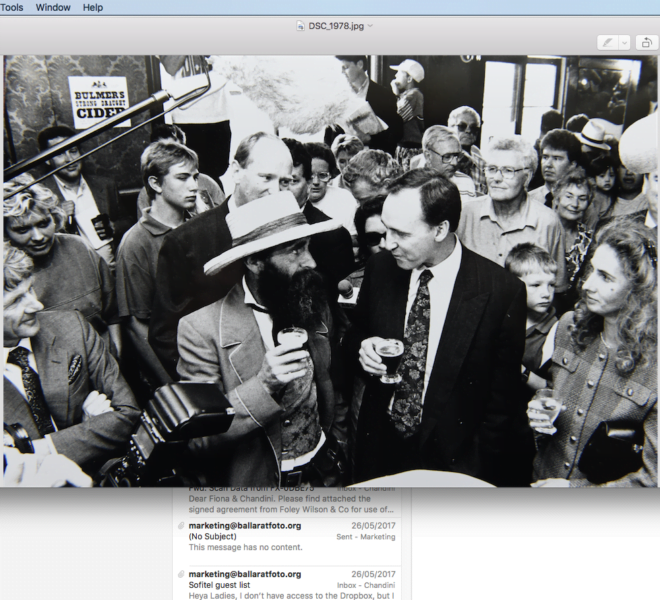Open the Sofitel guest list email

(290, 585)
